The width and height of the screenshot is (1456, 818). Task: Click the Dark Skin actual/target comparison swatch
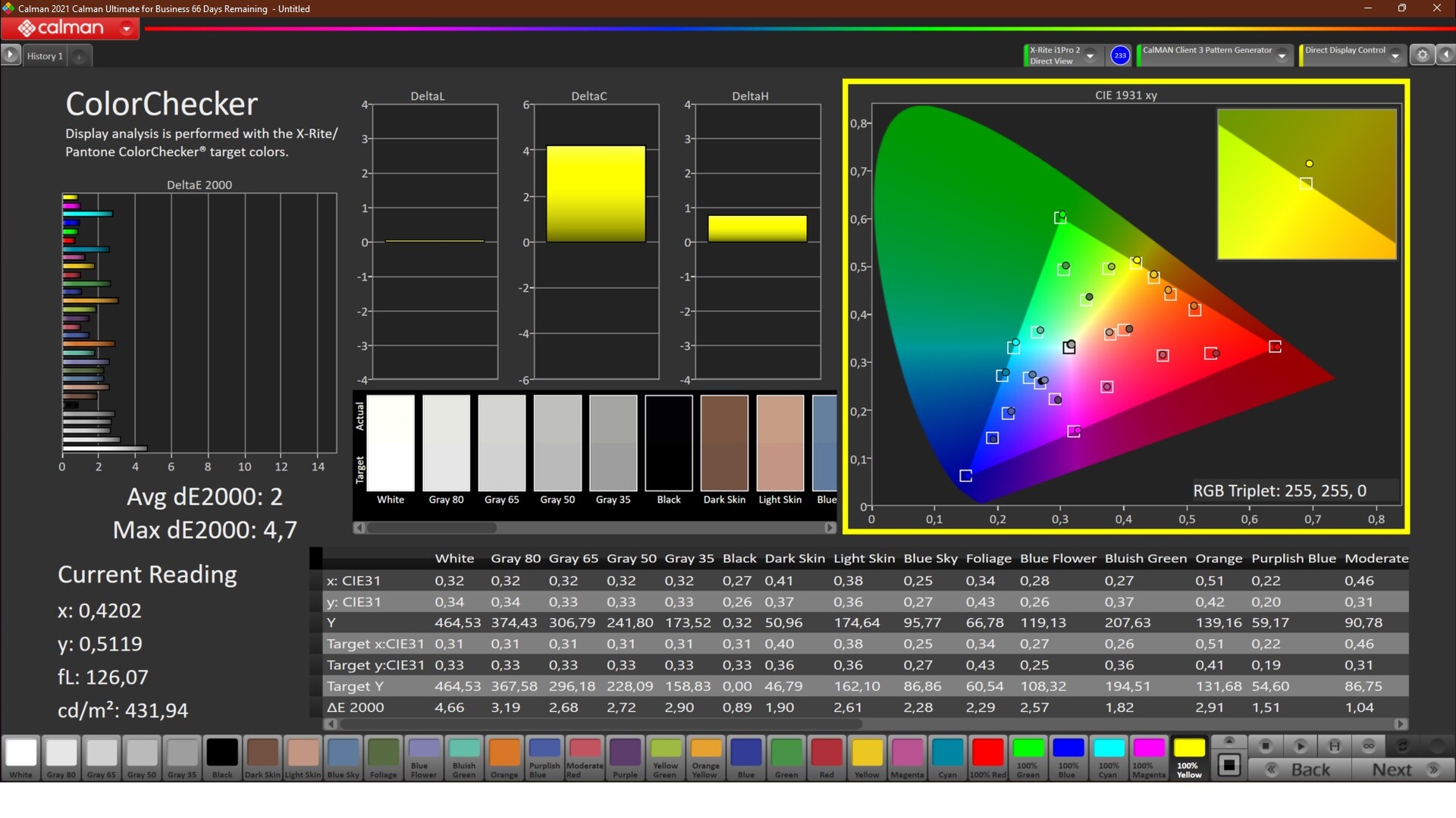coord(724,443)
